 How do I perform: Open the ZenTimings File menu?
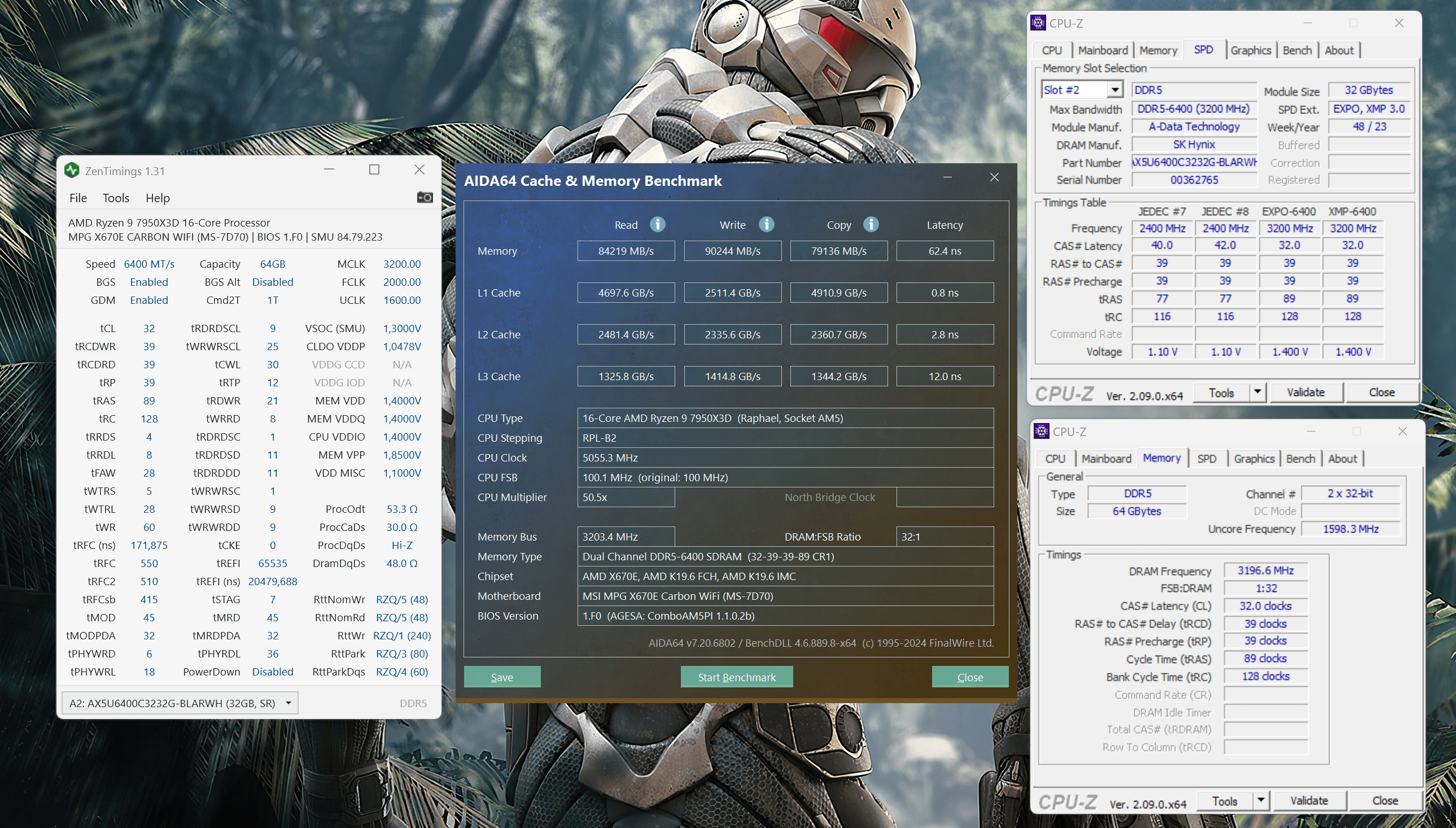(x=78, y=198)
